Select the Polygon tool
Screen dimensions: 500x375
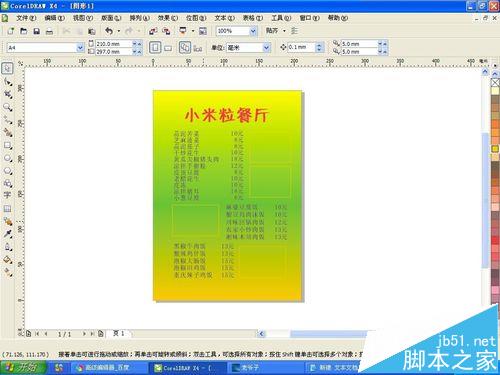pos(8,171)
